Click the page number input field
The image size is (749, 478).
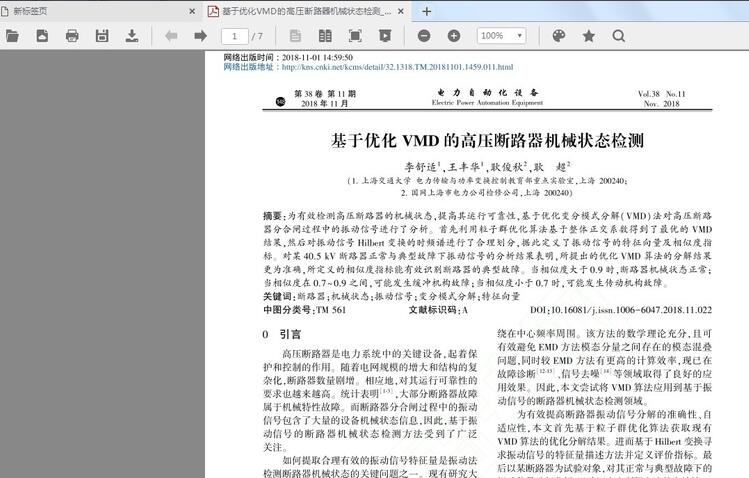(x=234, y=36)
